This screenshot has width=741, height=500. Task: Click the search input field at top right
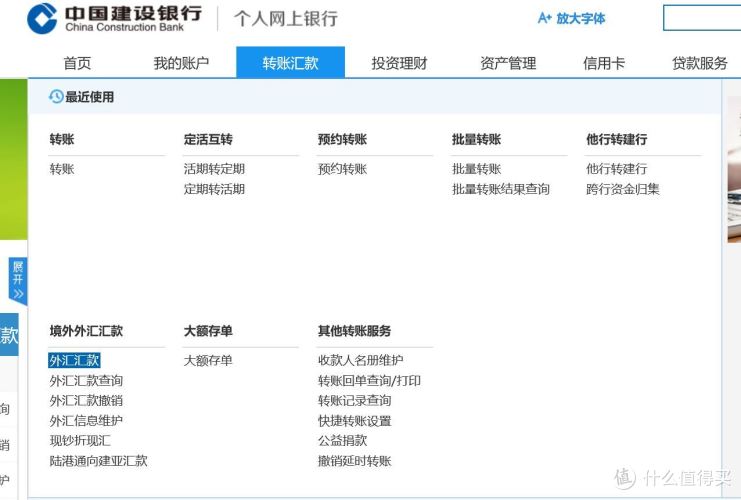click(x=701, y=18)
